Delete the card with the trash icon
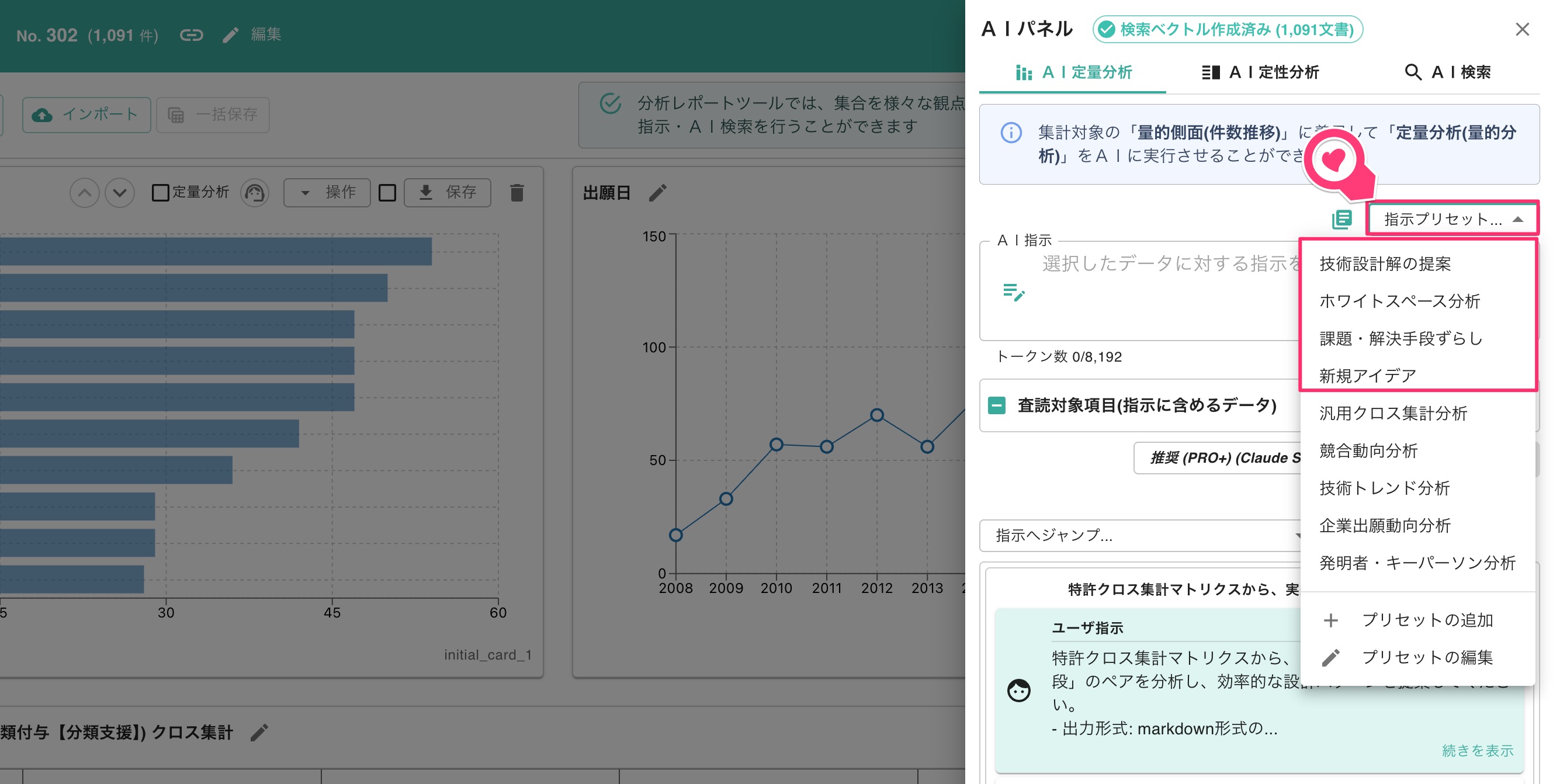1553x784 pixels. pyautogui.click(x=516, y=193)
